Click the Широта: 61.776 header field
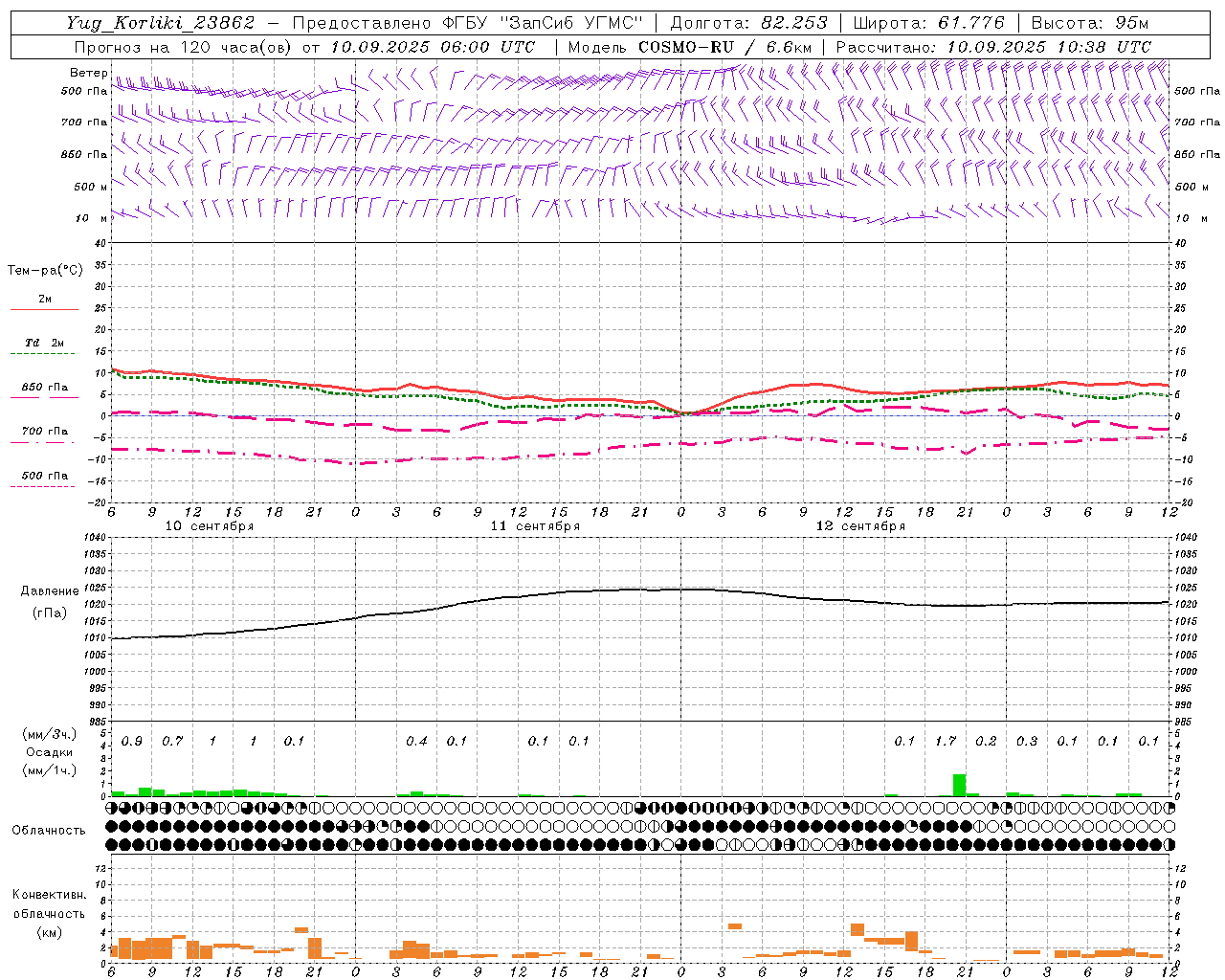This screenshot has height=980, width=1225. click(928, 23)
